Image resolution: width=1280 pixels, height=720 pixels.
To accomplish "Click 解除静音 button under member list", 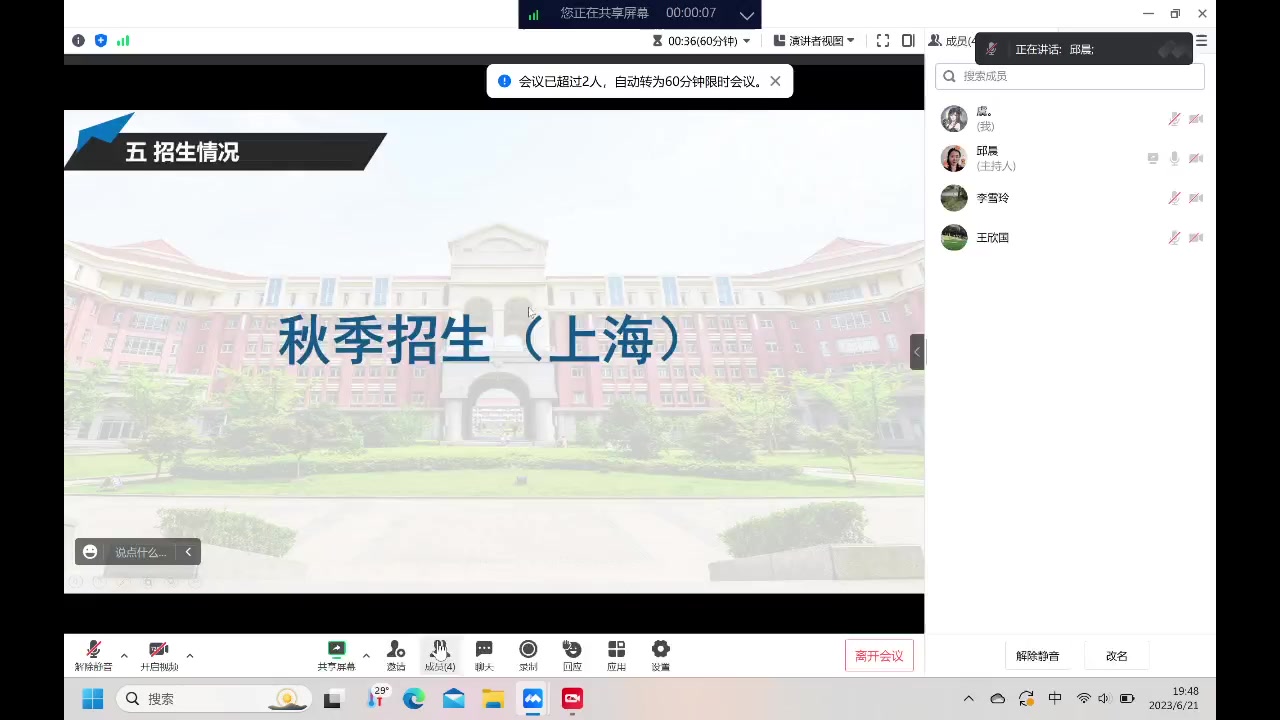I will click(x=1037, y=656).
